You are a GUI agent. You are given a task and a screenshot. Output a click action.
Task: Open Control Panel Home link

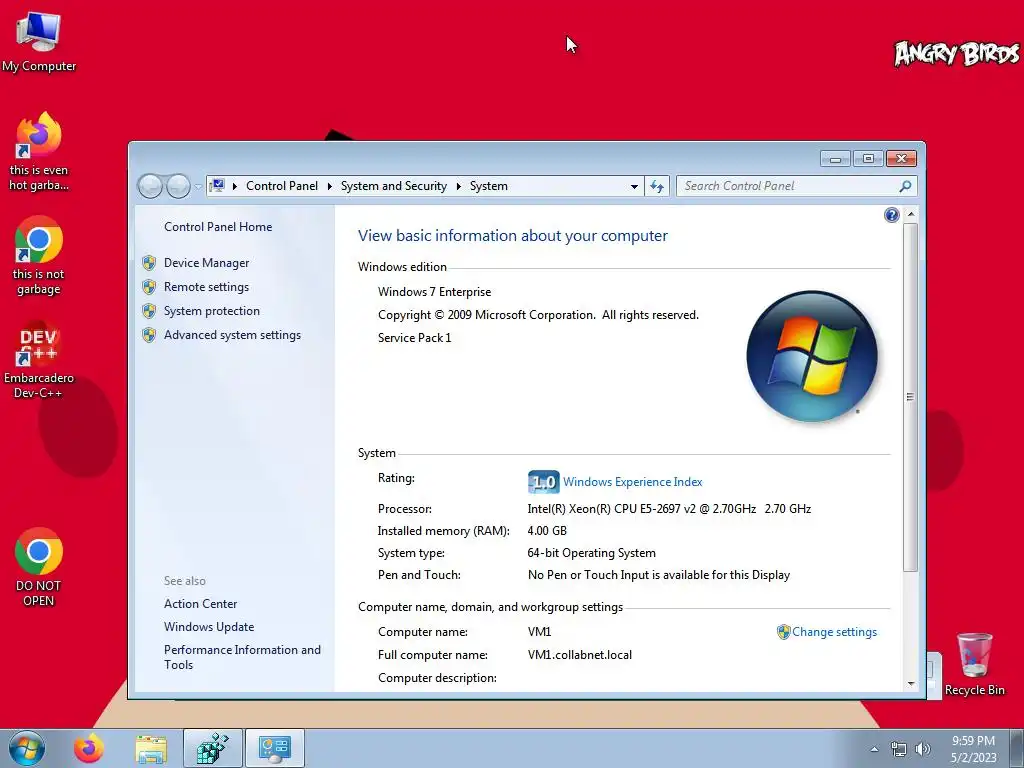217,227
